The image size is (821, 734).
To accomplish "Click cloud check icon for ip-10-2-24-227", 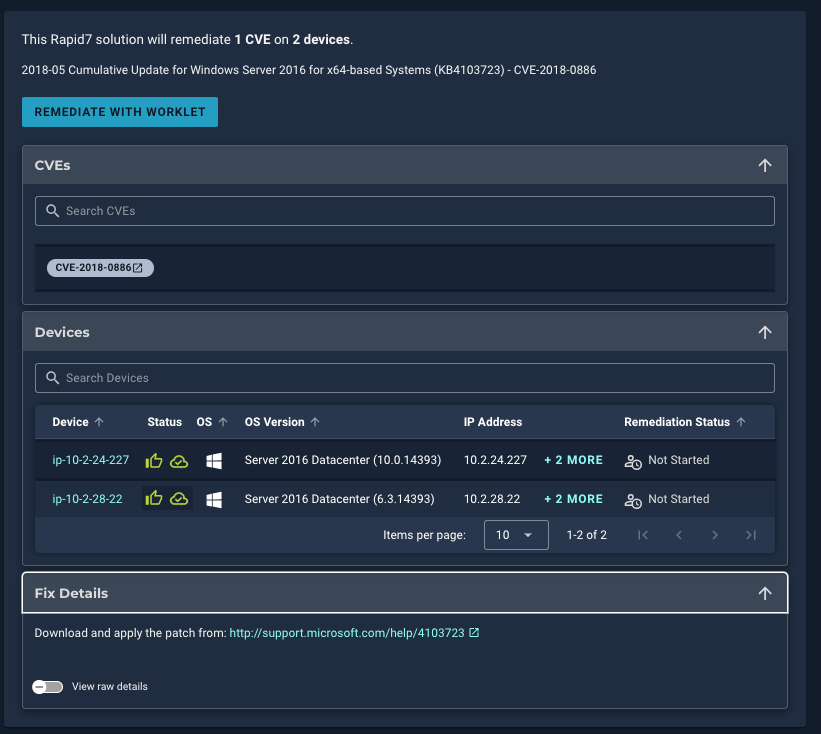I will pyautogui.click(x=179, y=461).
